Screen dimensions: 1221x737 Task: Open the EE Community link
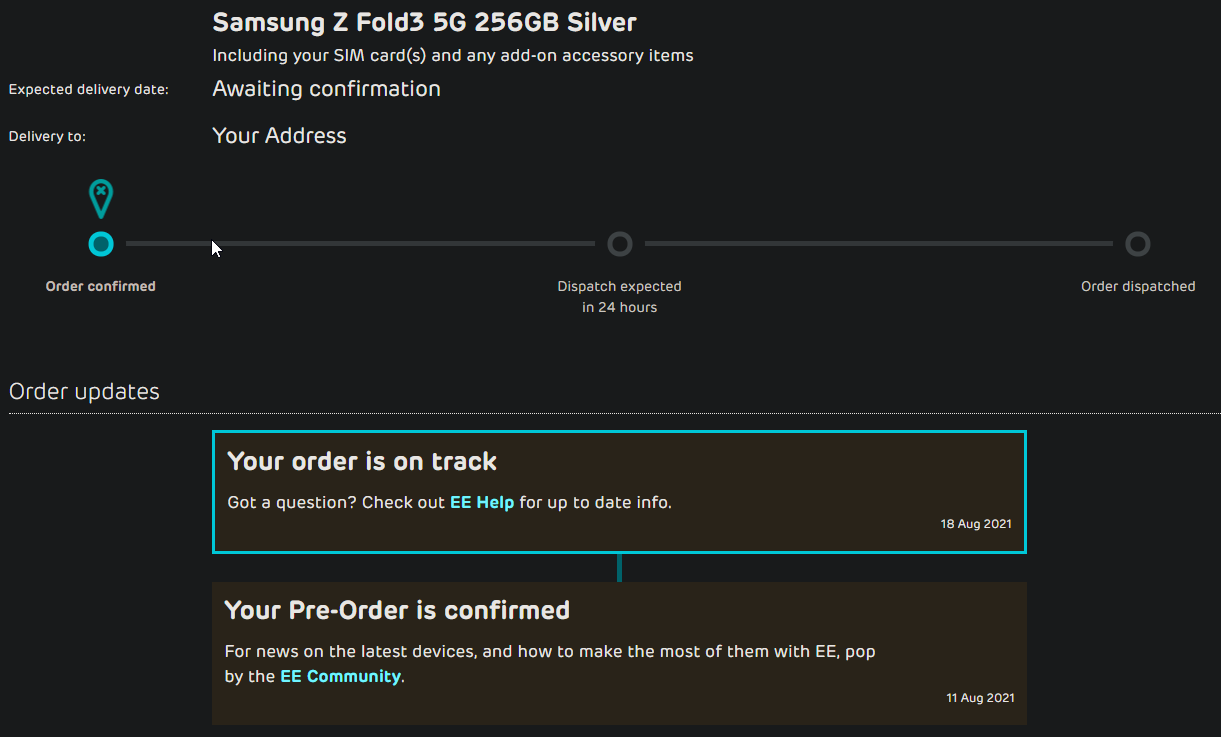click(341, 676)
